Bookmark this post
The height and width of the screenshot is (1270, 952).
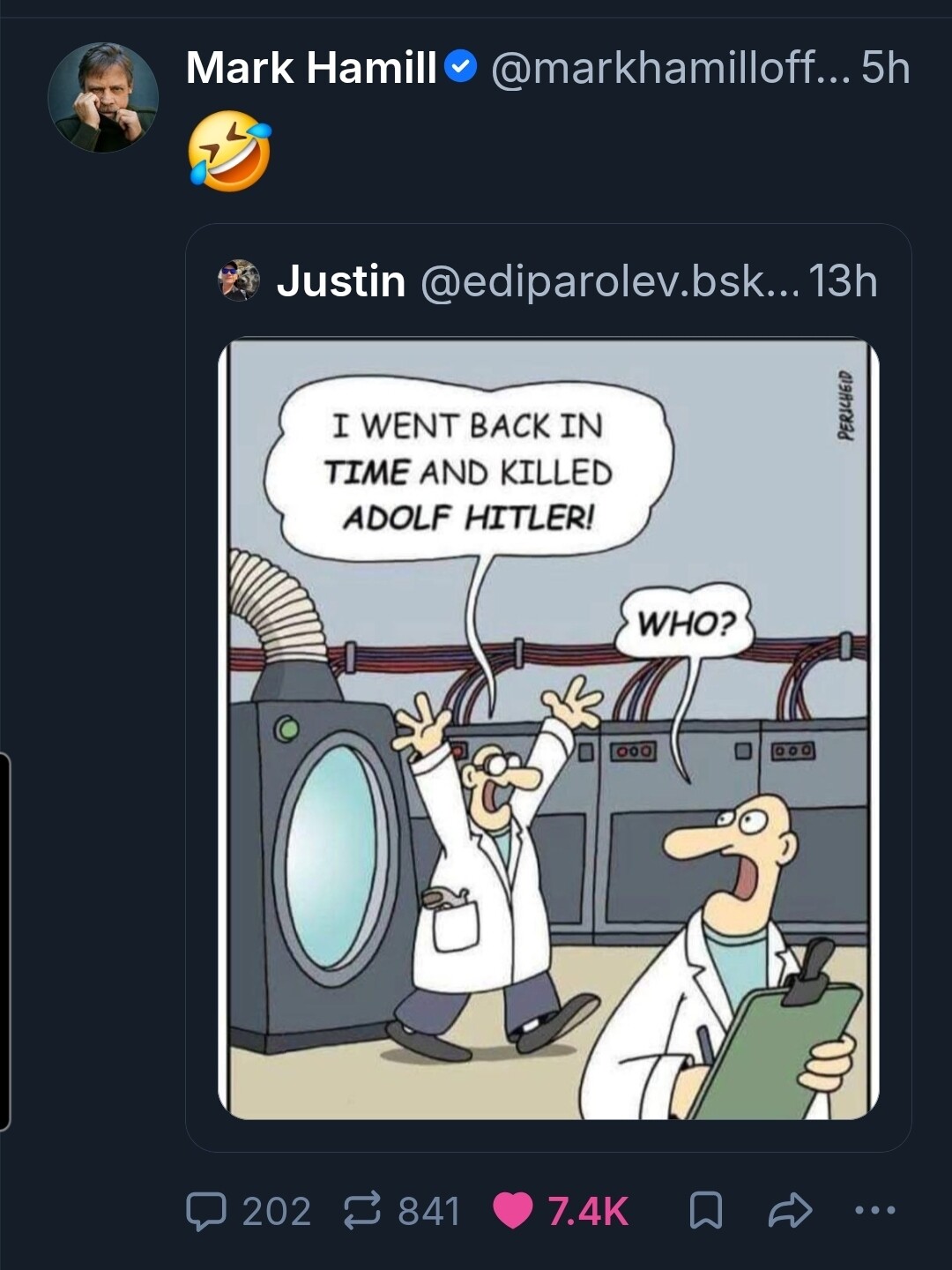tap(705, 1211)
